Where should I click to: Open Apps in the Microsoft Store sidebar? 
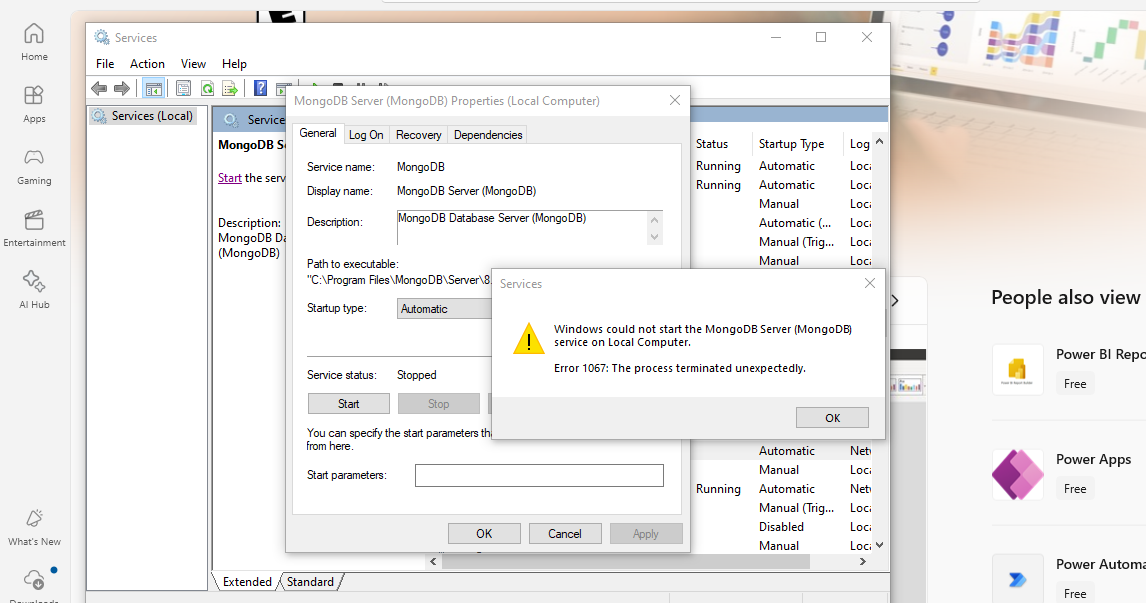(x=34, y=105)
